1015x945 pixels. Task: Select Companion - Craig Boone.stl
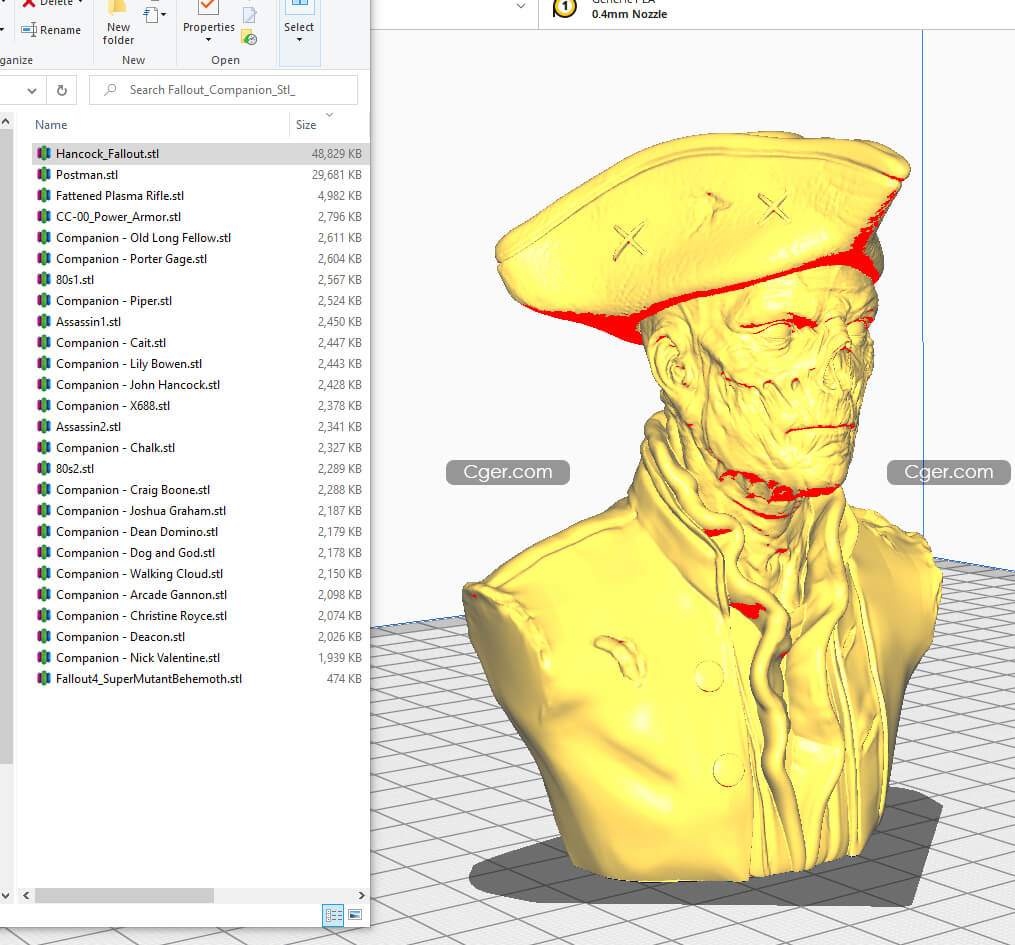[x=201, y=490]
